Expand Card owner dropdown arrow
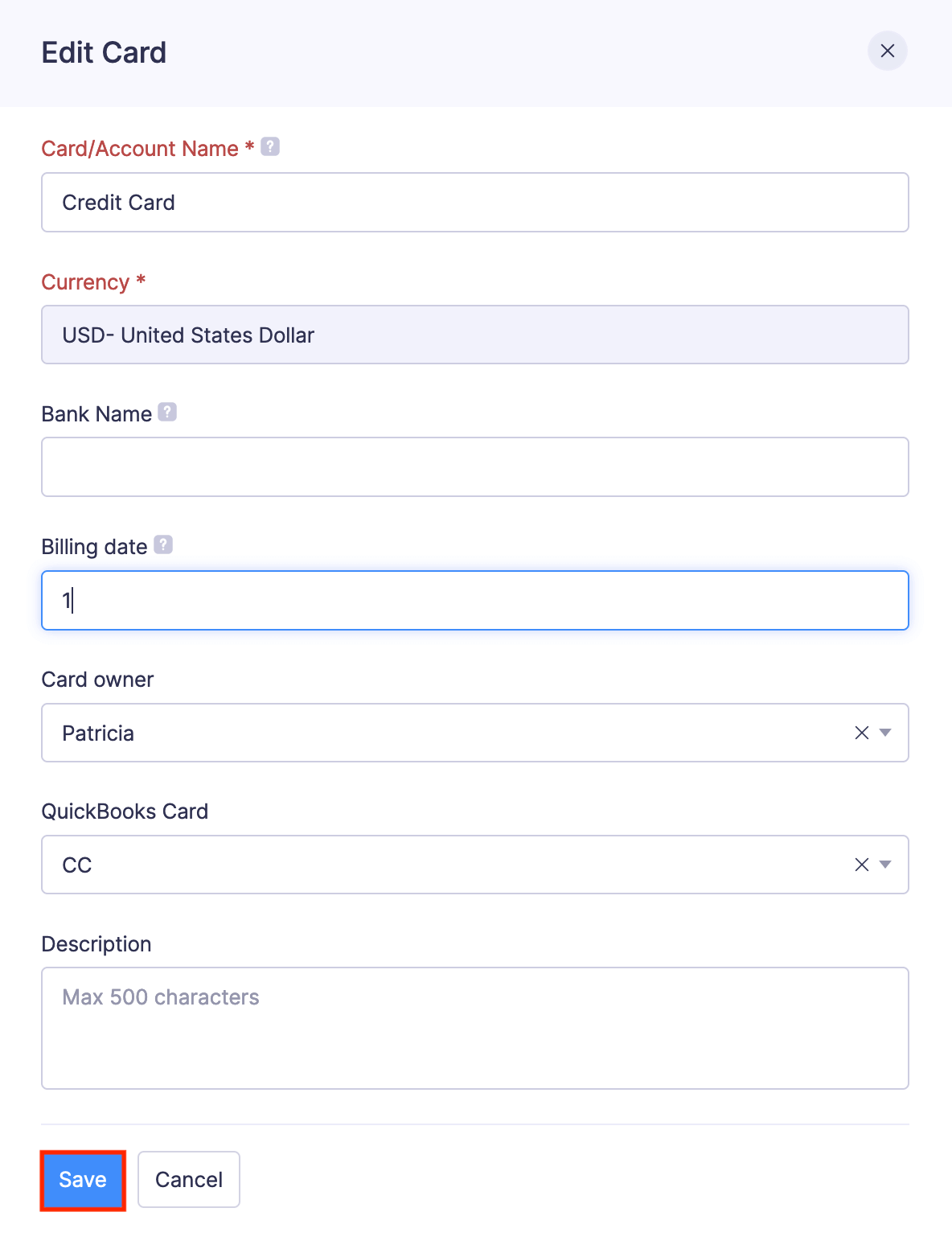This screenshot has width=952, height=1249. point(885,733)
